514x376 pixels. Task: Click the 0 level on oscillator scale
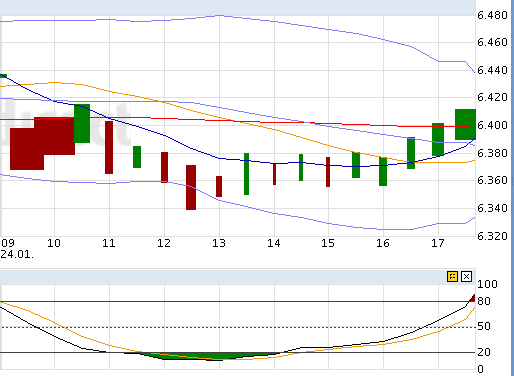pos(480,369)
